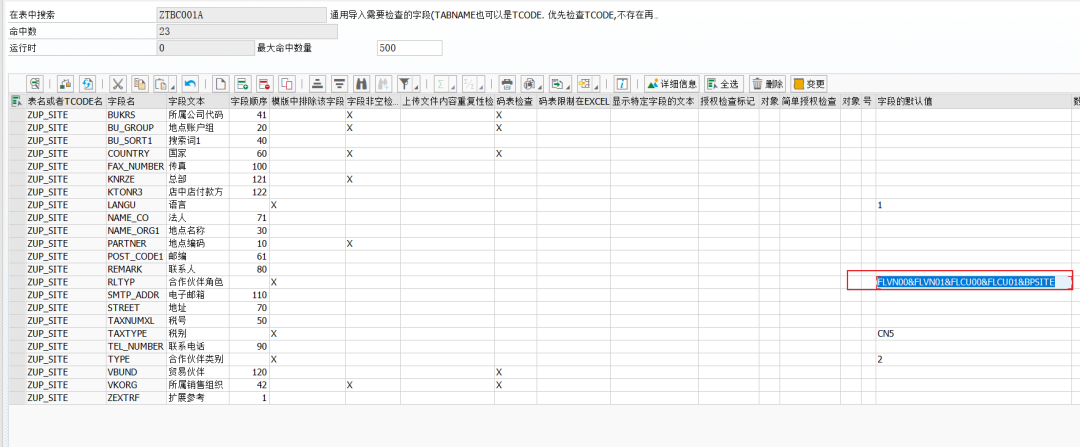This screenshot has height=447, width=1080.
Task: Click the blue information icon
Action: pyautogui.click(x=622, y=84)
